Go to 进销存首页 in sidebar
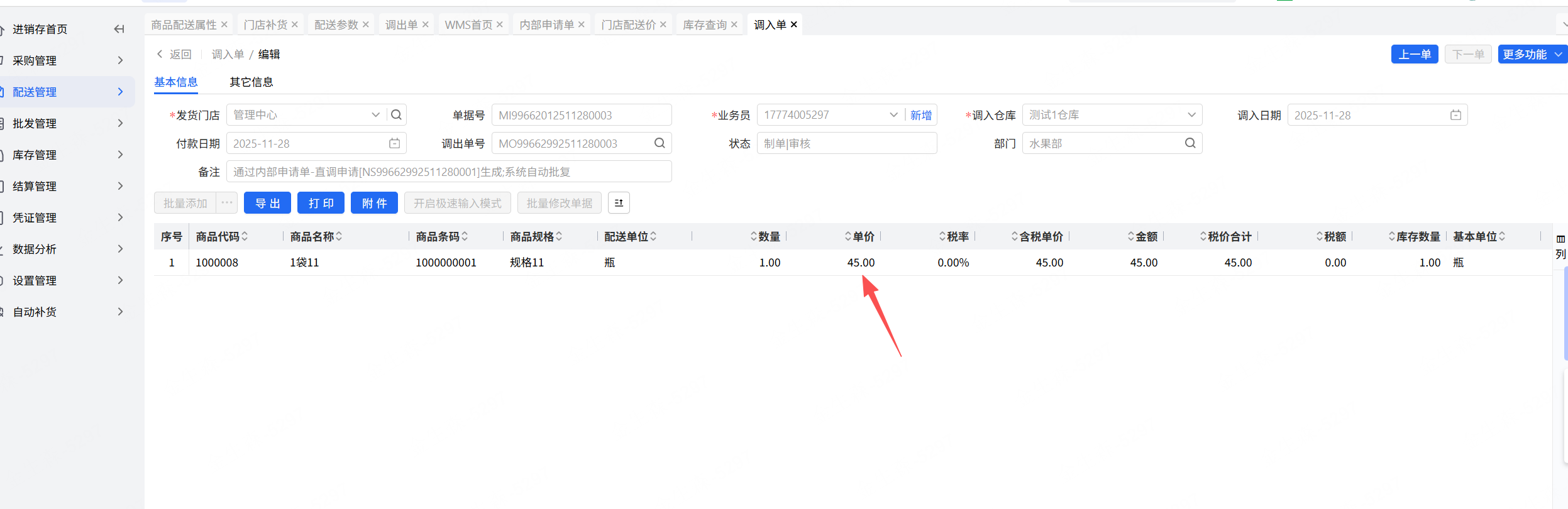 coord(40,29)
